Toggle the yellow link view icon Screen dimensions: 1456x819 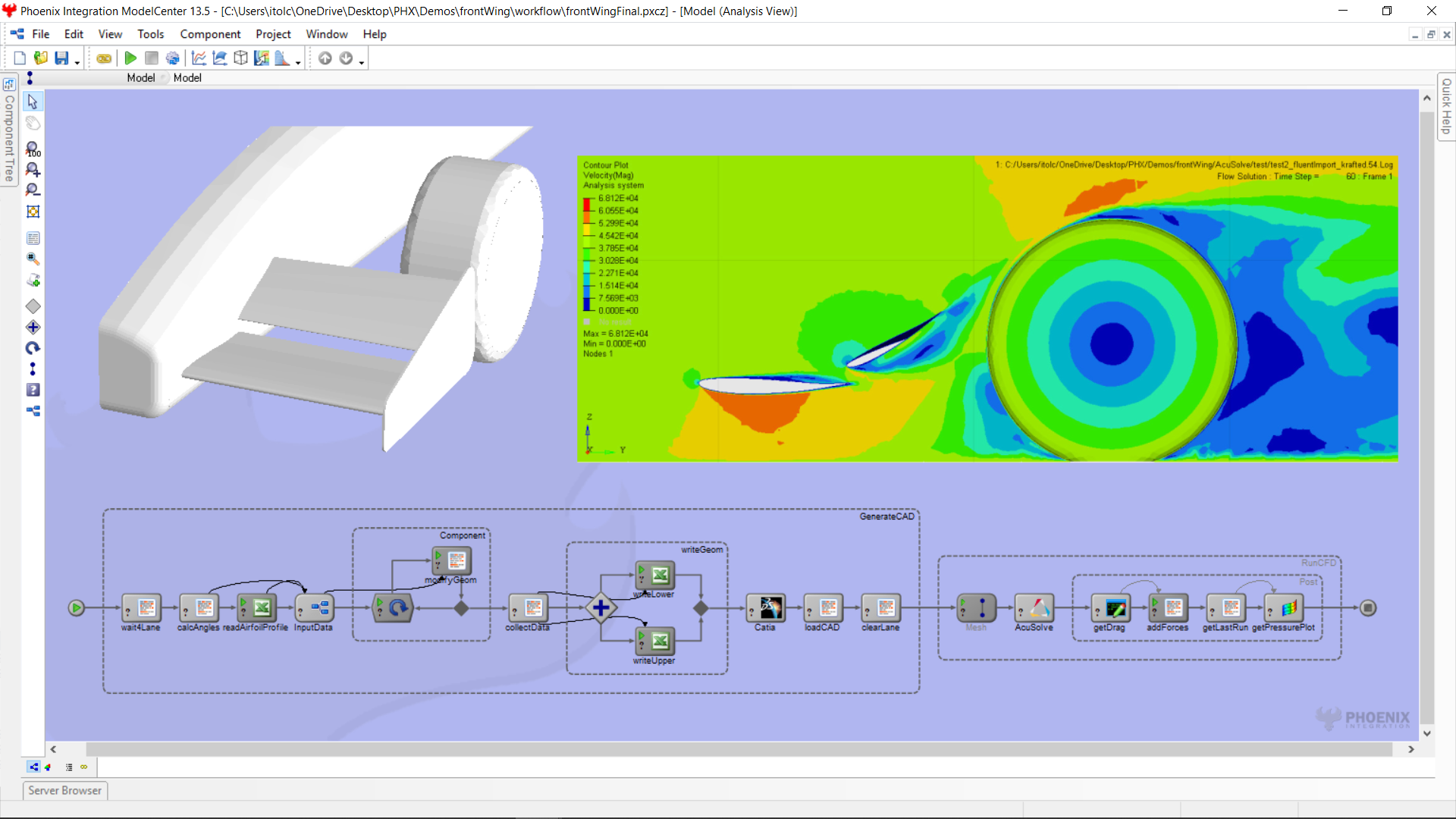(84, 767)
